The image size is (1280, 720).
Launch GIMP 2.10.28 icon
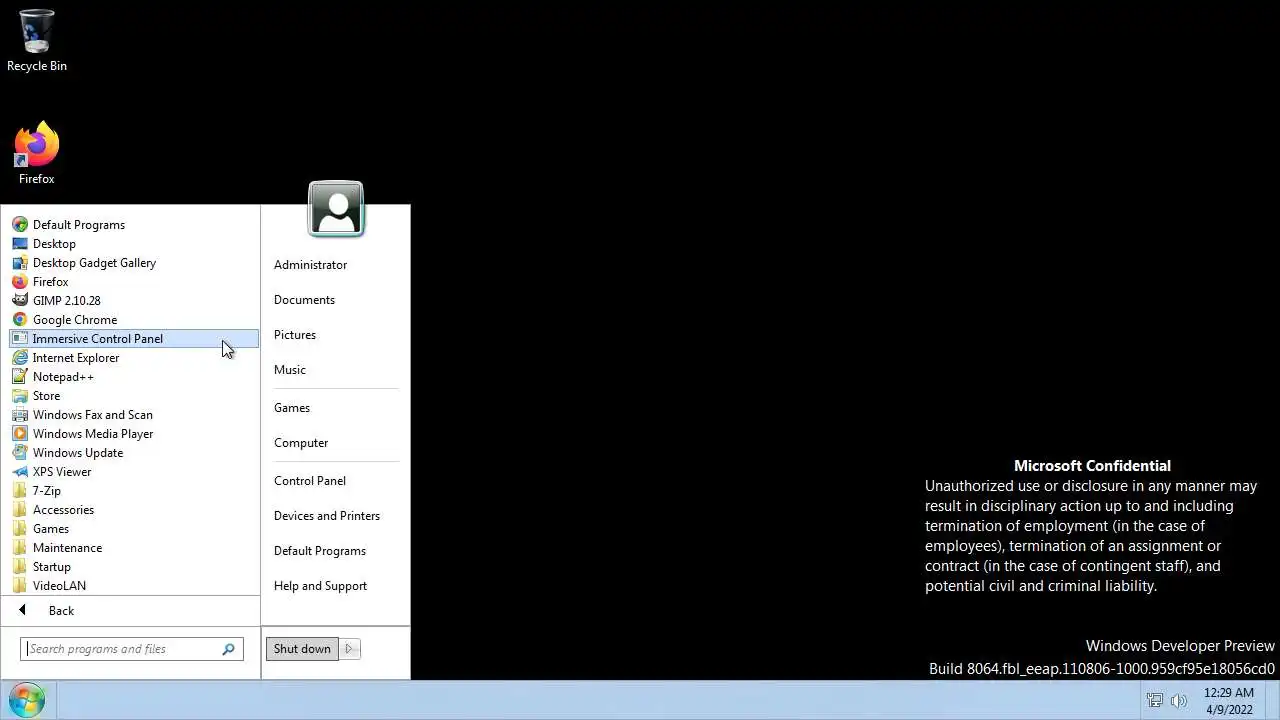(20, 301)
